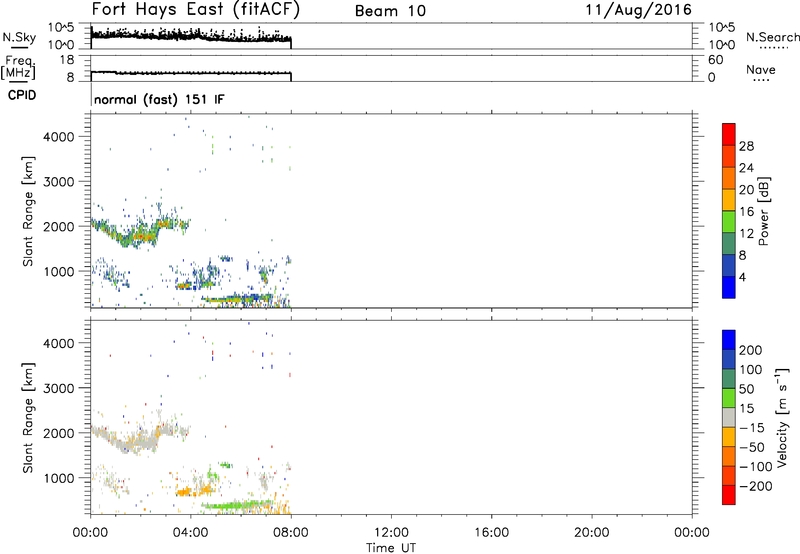Click the "16:00" time tick label
Viewport: 800px width, 554px height.
tap(491, 533)
